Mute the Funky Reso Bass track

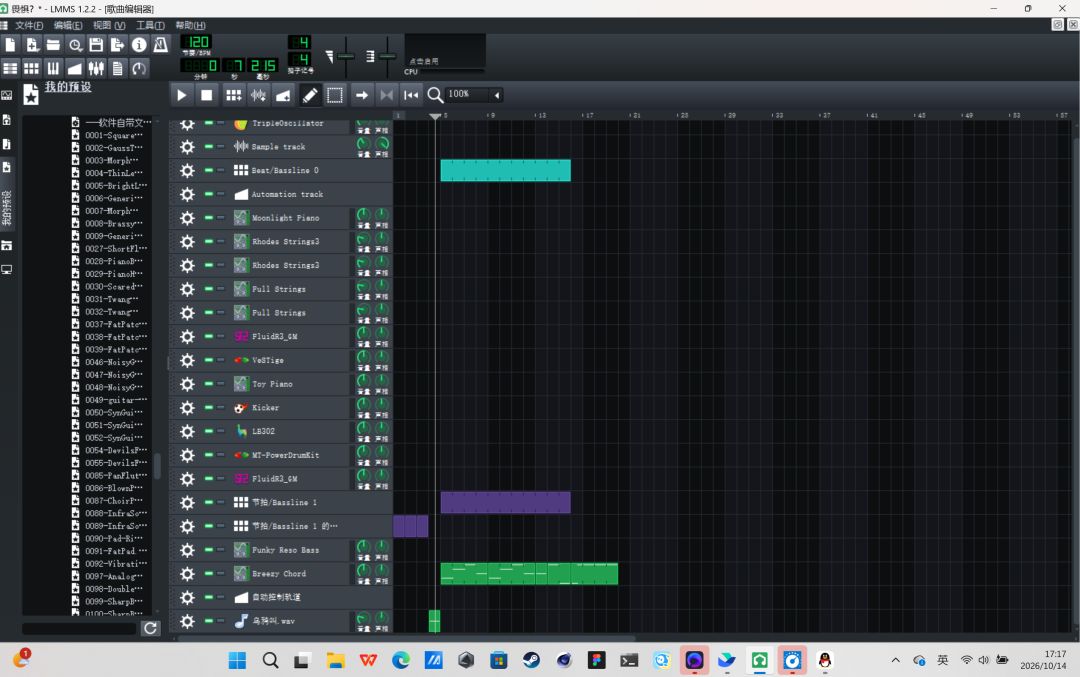[209, 550]
